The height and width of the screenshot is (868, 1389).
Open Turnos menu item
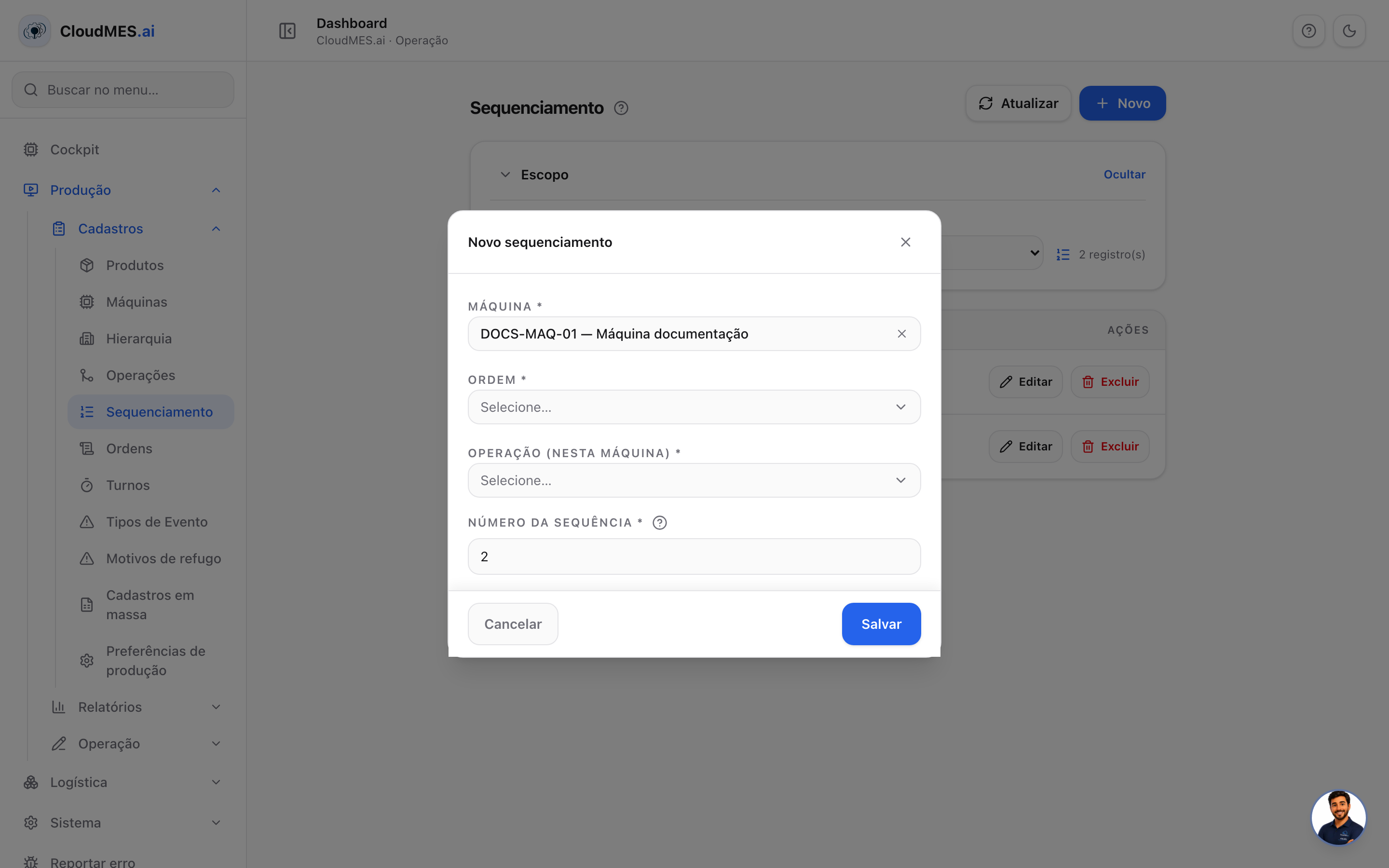151,485
